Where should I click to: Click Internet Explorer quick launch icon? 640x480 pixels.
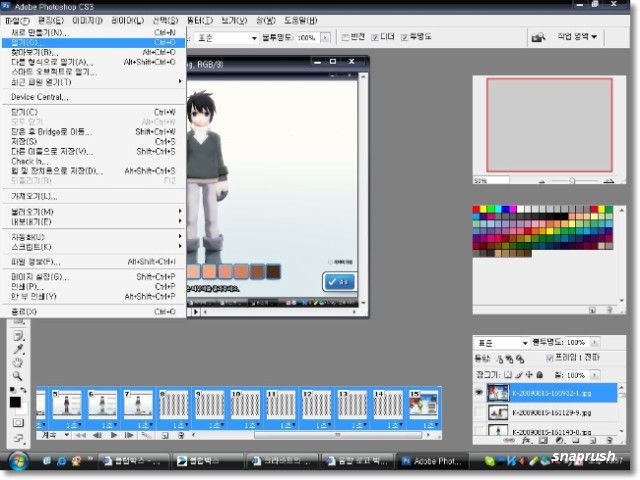[62, 461]
